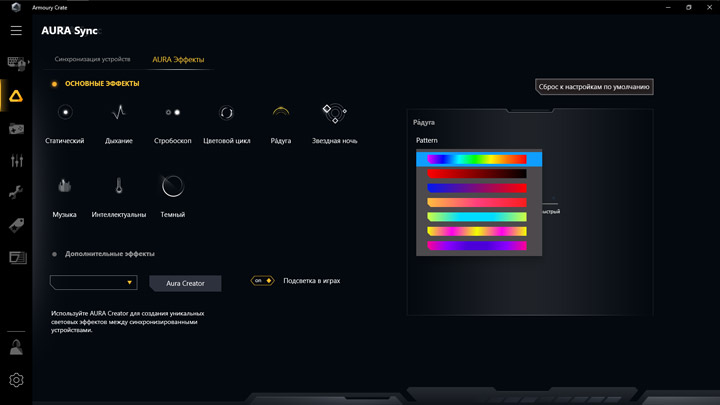Select the Звездная ночь starry night icon

tap(334, 113)
